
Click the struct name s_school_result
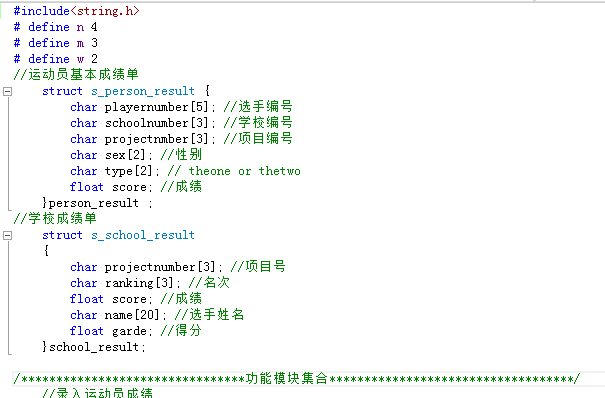pos(143,235)
